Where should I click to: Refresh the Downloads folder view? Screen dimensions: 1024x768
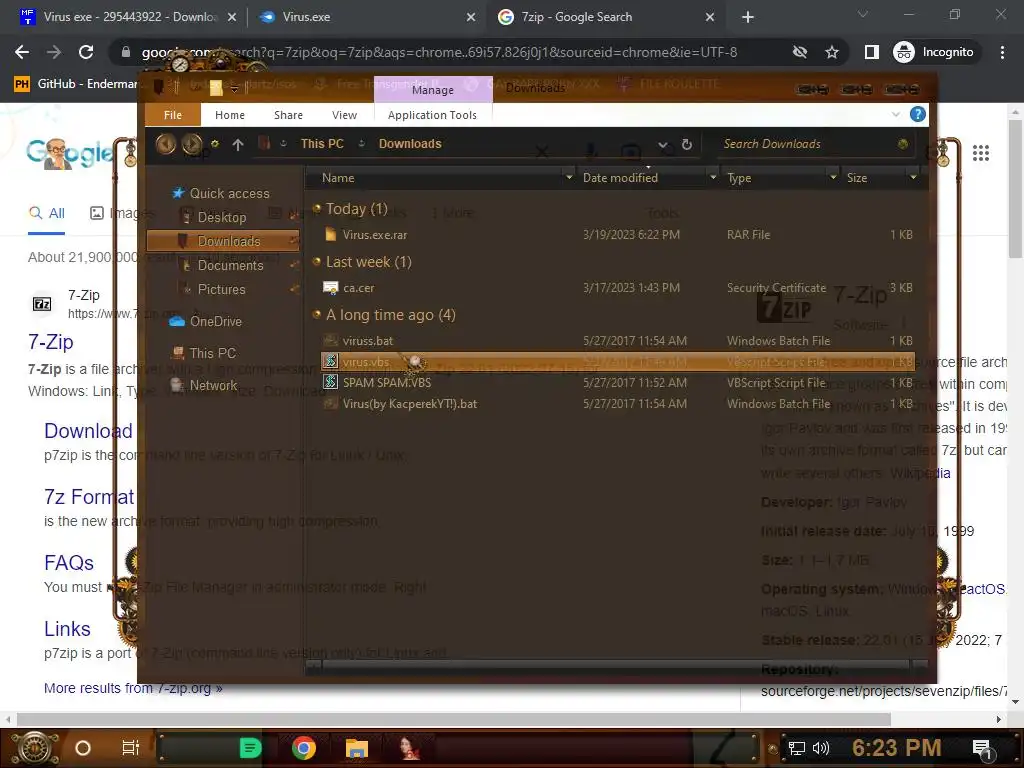pos(686,144)
